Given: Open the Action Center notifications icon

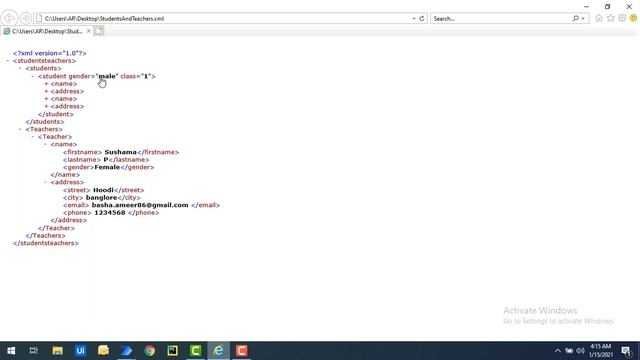Looking at the screenshot, I should 627,351.
